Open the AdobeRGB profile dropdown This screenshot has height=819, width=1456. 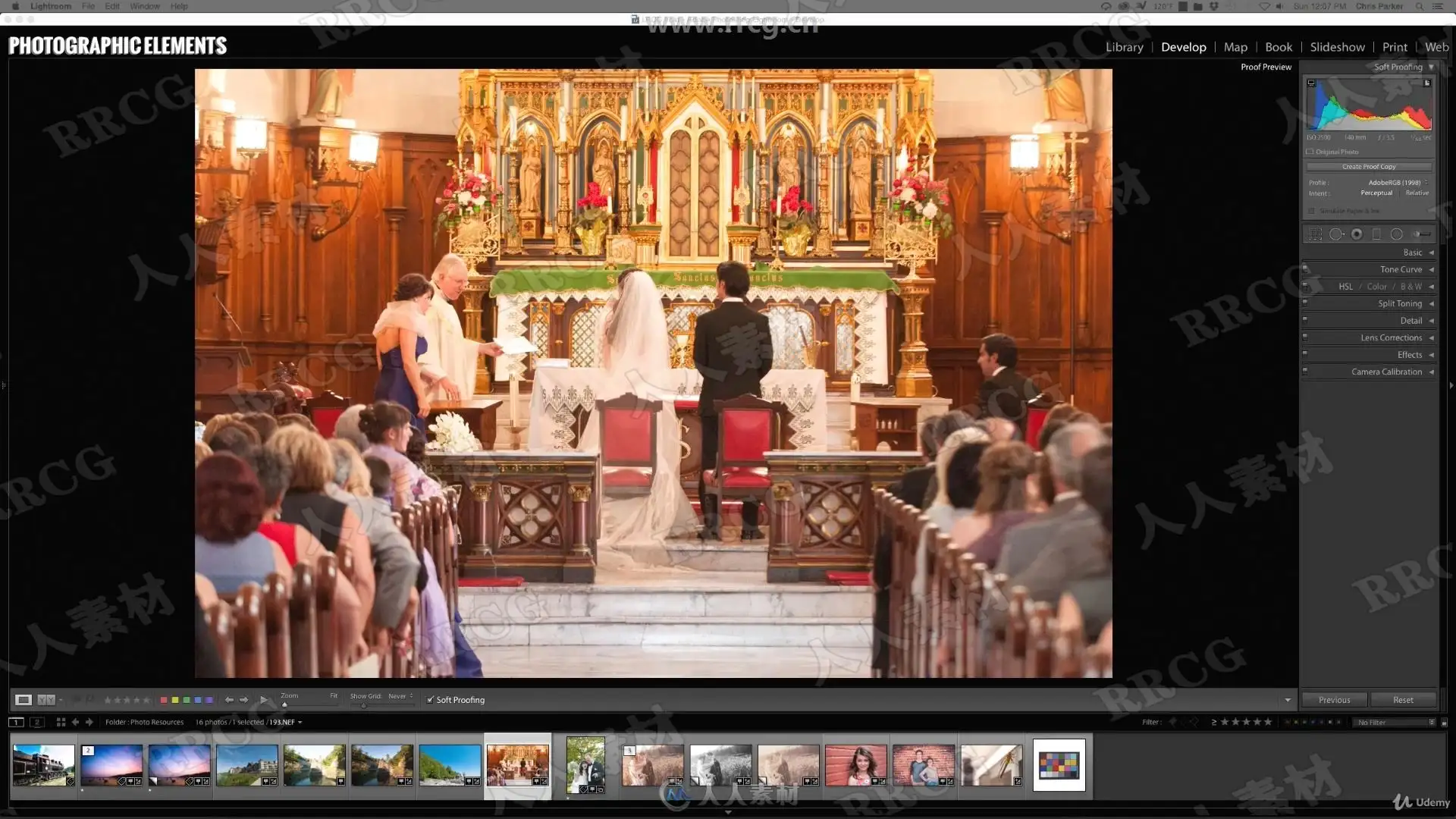(x=1398, y=183)
